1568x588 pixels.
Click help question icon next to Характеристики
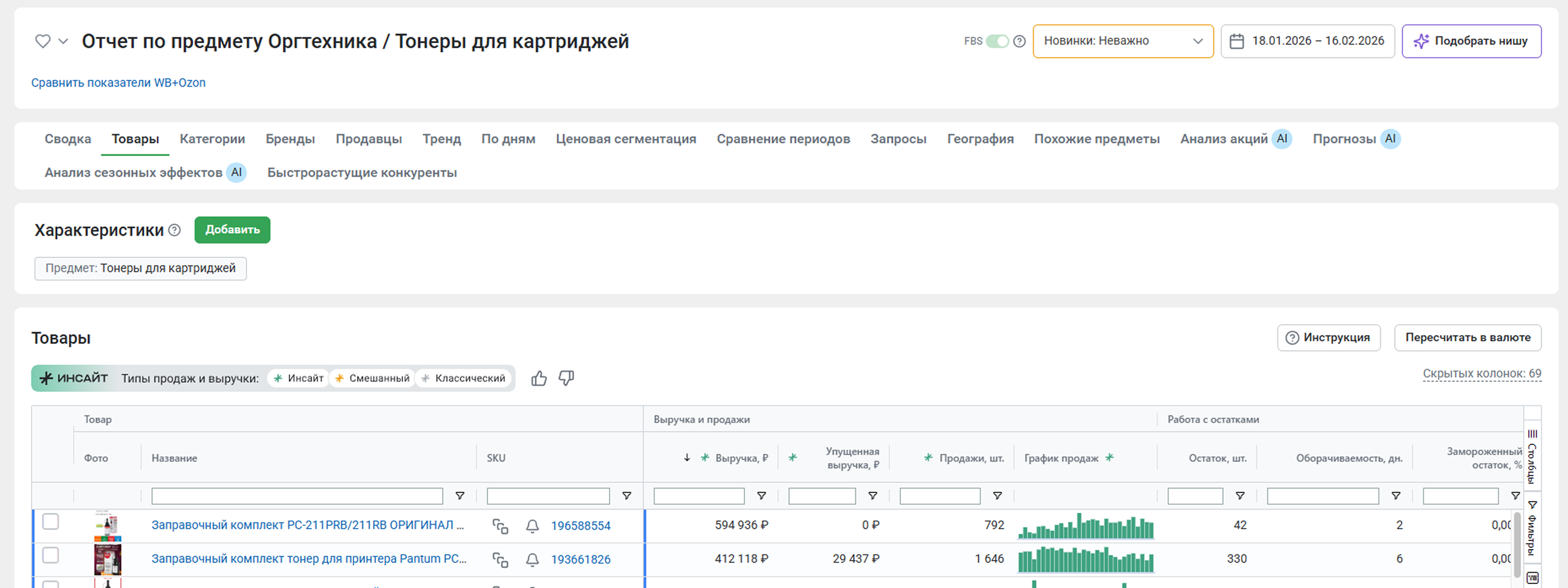click(175, 230)
